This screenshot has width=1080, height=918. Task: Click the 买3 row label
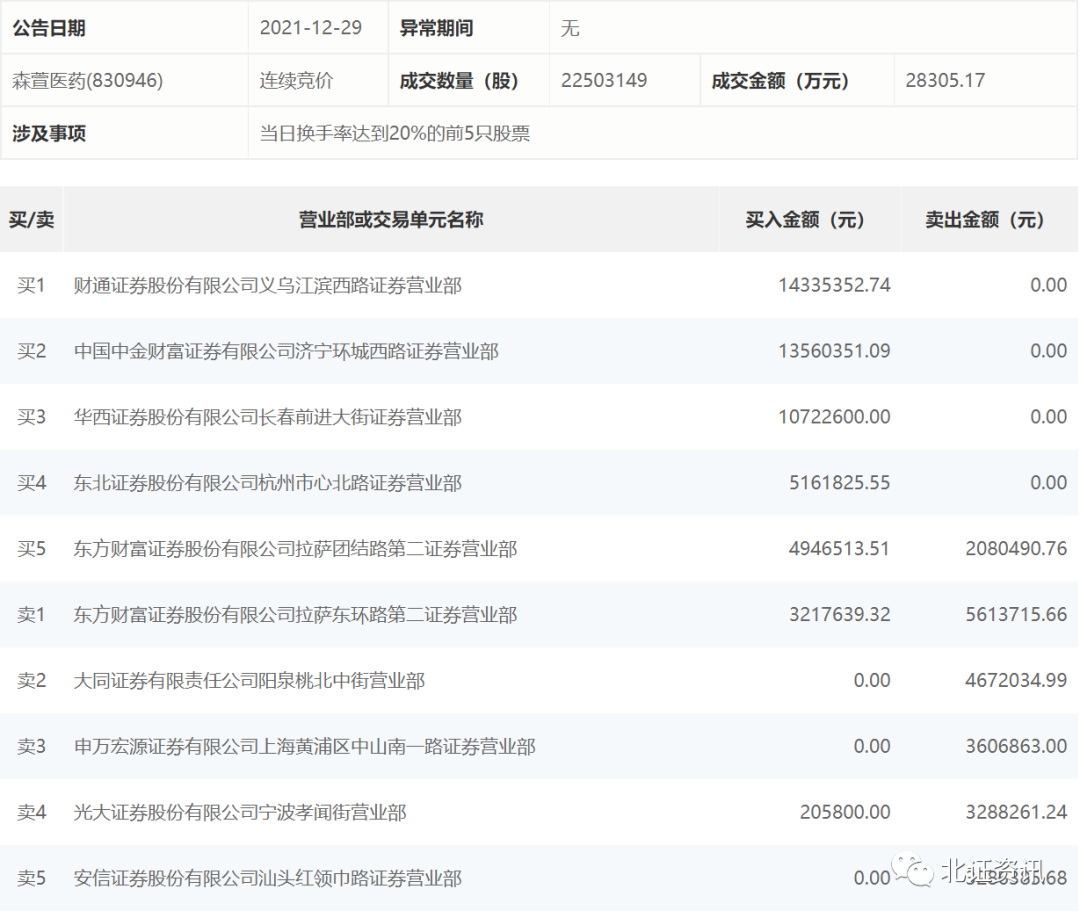[32, 417]
